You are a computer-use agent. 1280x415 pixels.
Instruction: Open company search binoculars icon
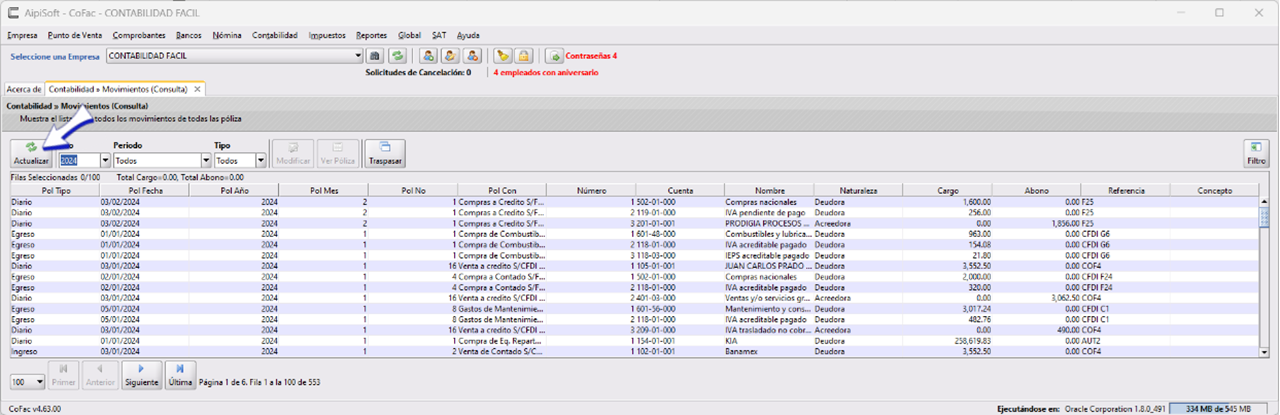pos(376,56)
